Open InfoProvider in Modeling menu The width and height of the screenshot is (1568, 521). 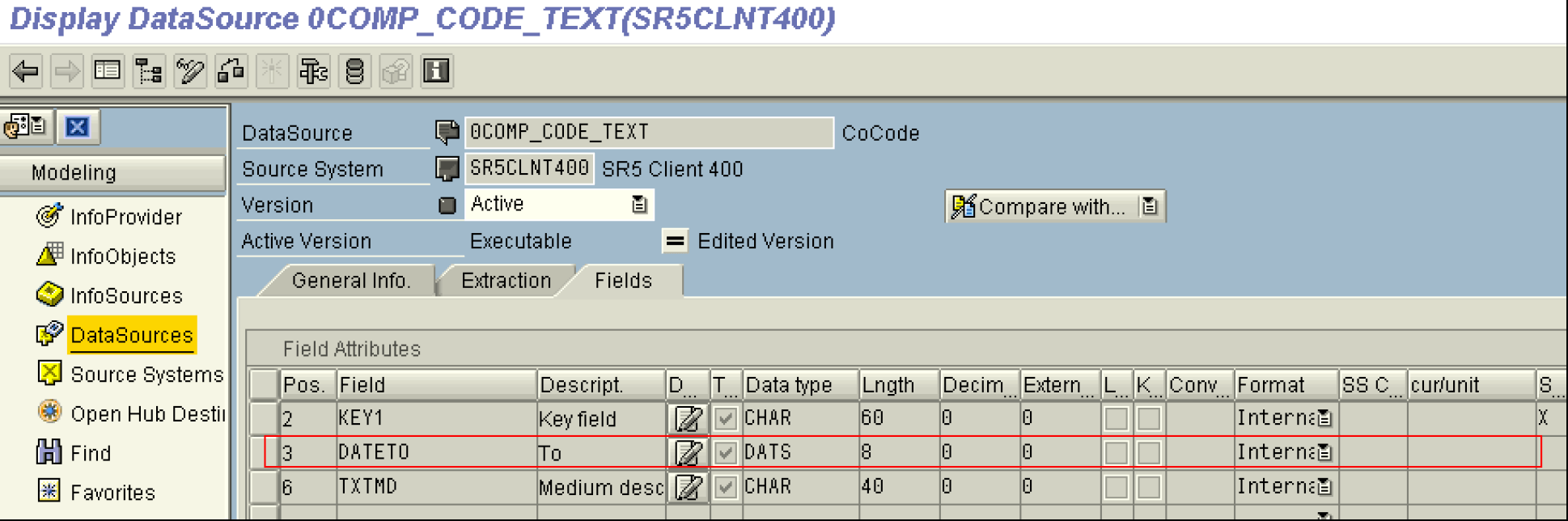(126, 217)
